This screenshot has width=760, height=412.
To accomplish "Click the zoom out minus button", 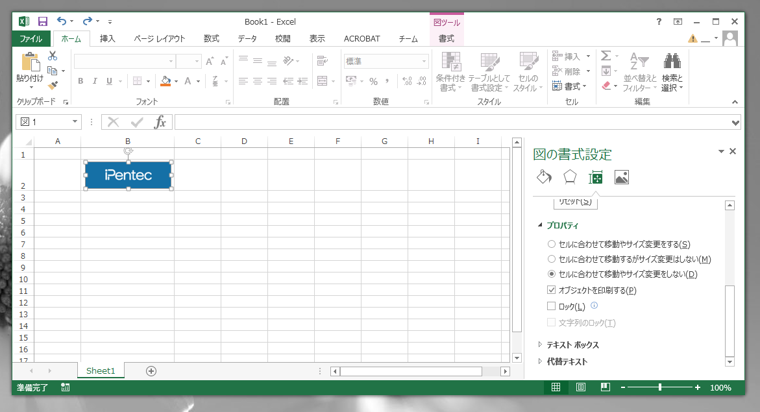I will pos(623,387).
